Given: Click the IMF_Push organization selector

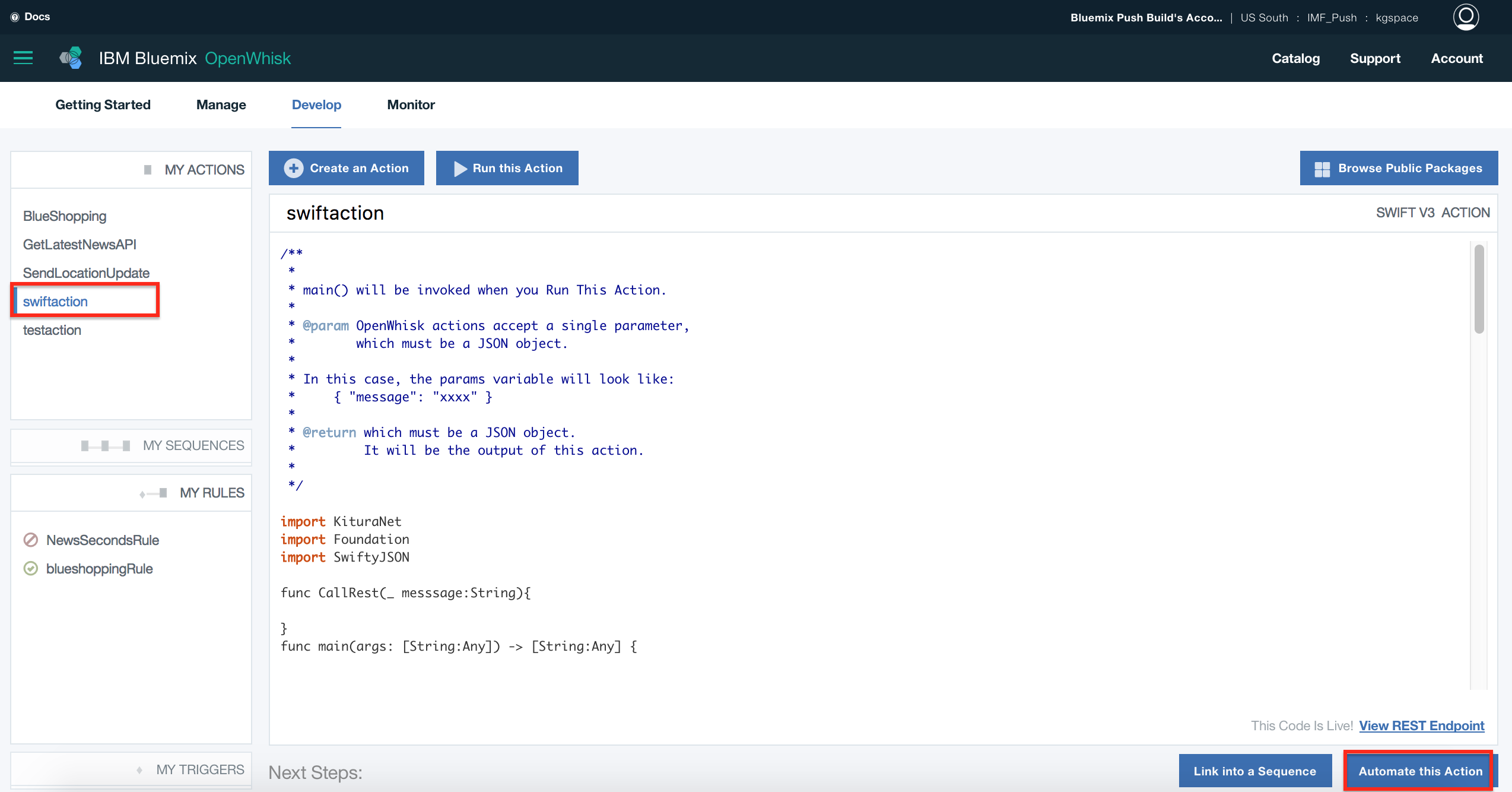Looking at the screenshot, I should click(1332, 18).
